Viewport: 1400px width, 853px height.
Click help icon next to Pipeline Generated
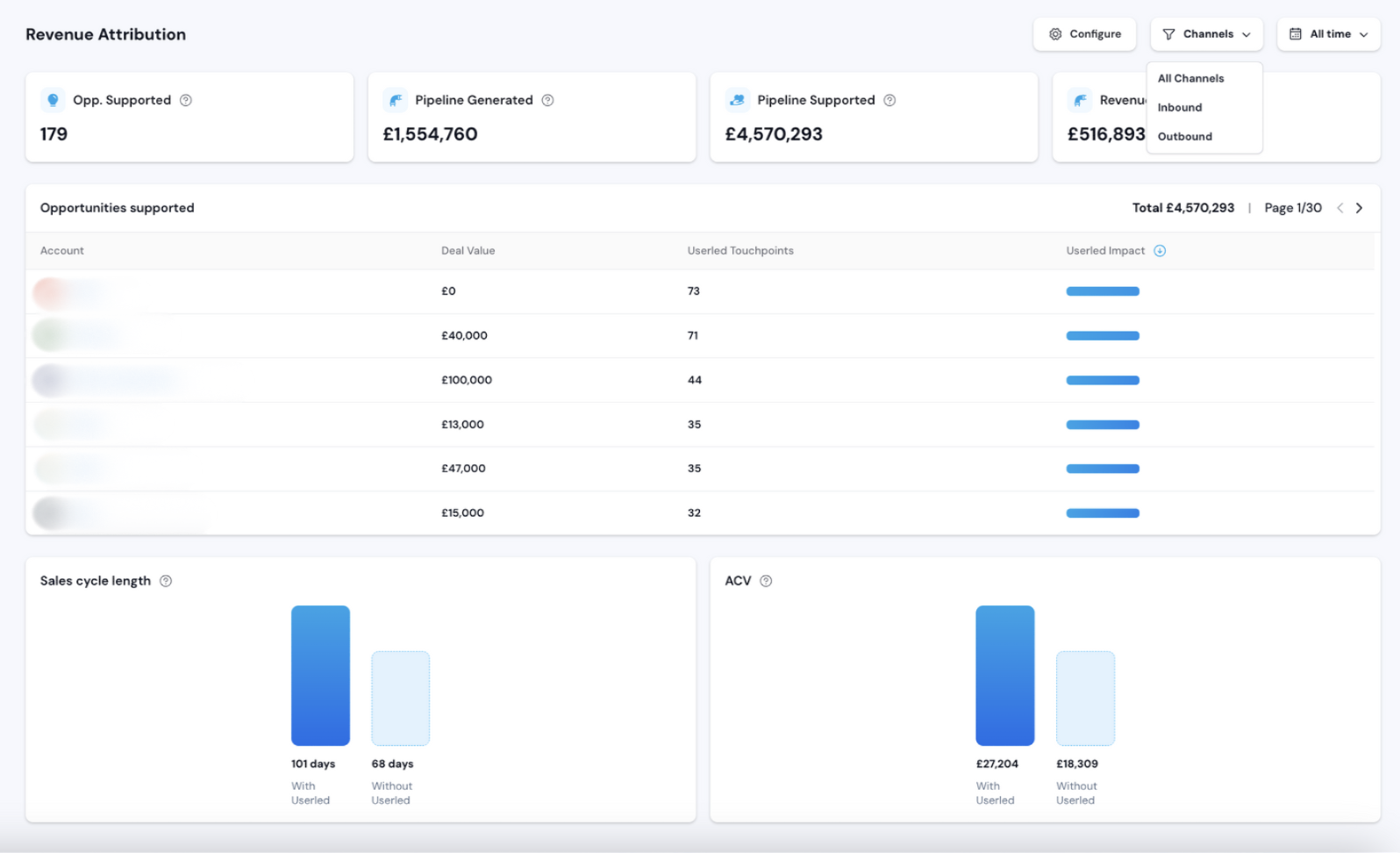pyautogui.click(x=547, y=100)
